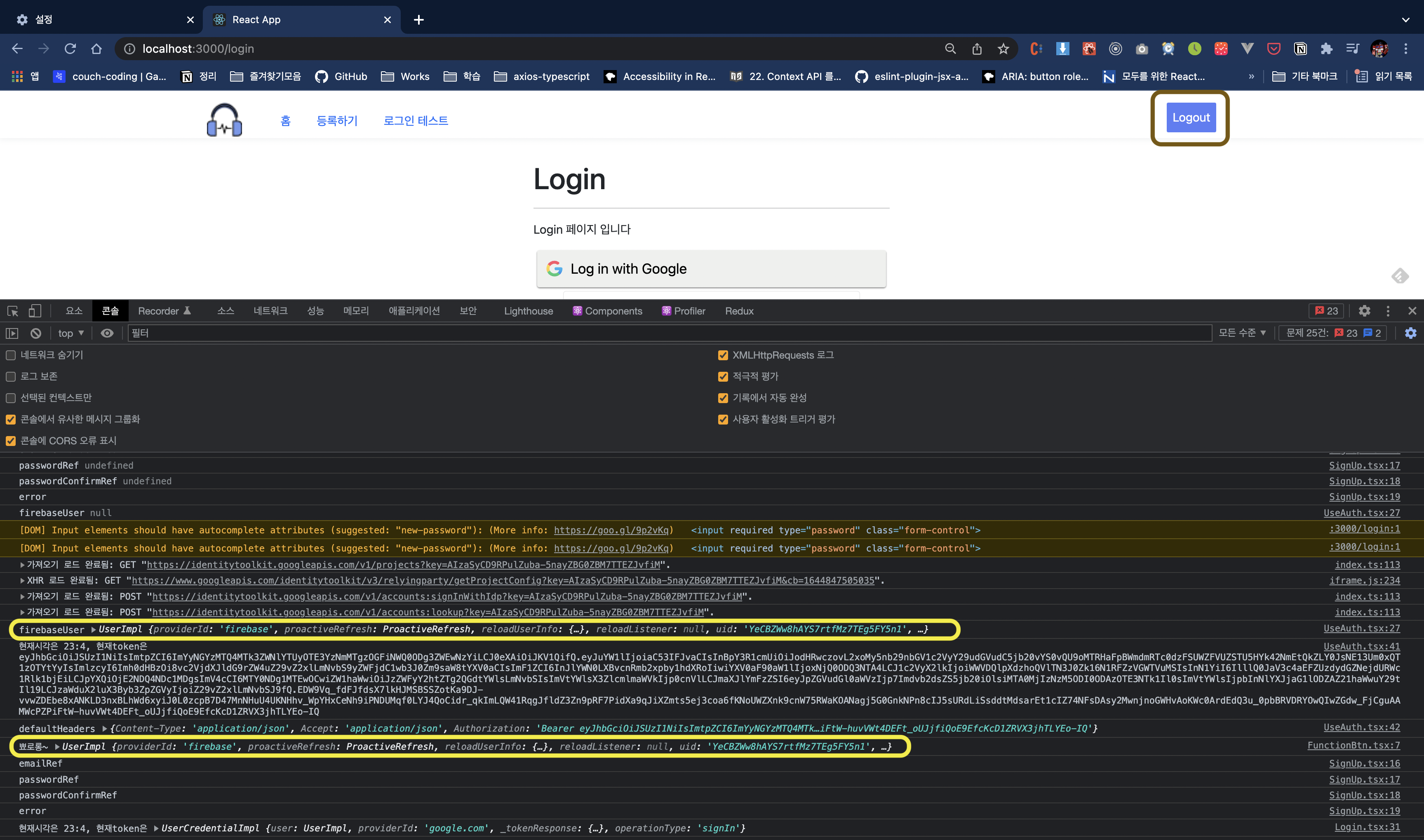Open the 모든 수준 log level dropdown
The image size is (1424, 840).
(1242, 333)
